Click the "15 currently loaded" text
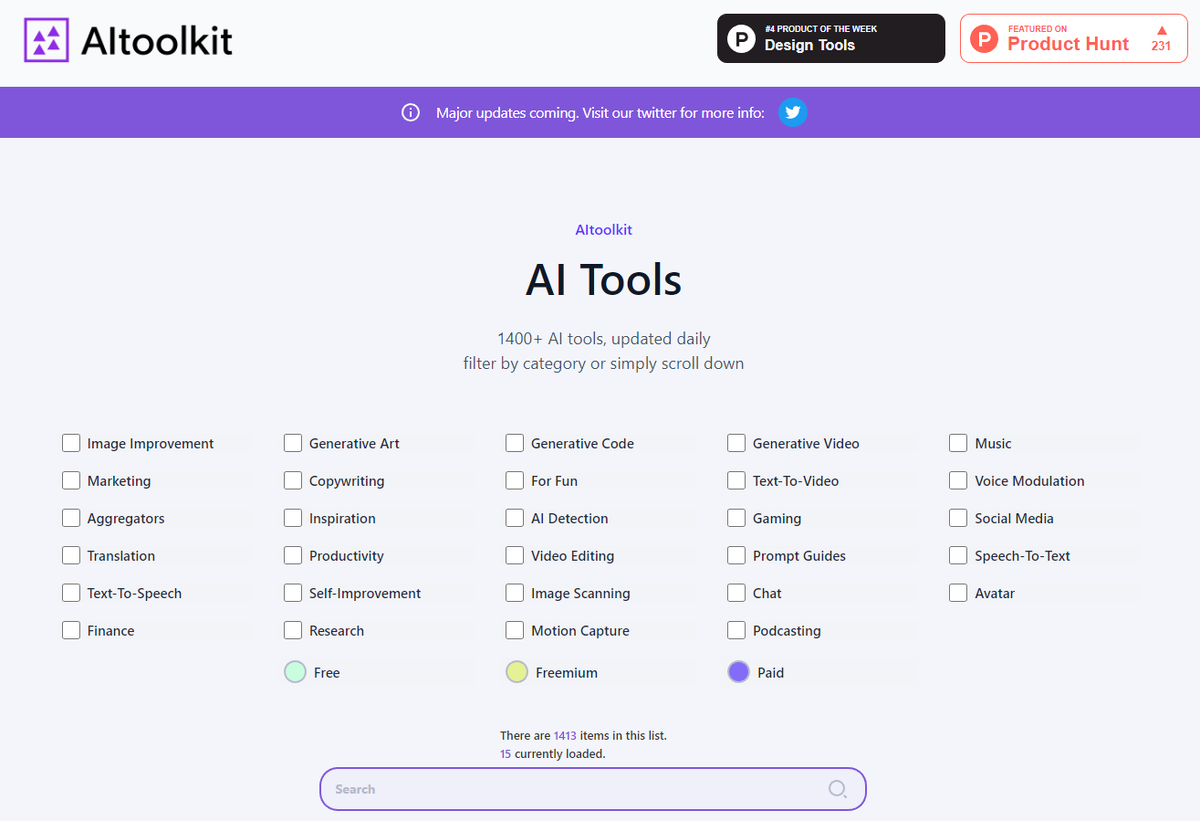Screen dimensions: 1200x821 click(553, 753)
